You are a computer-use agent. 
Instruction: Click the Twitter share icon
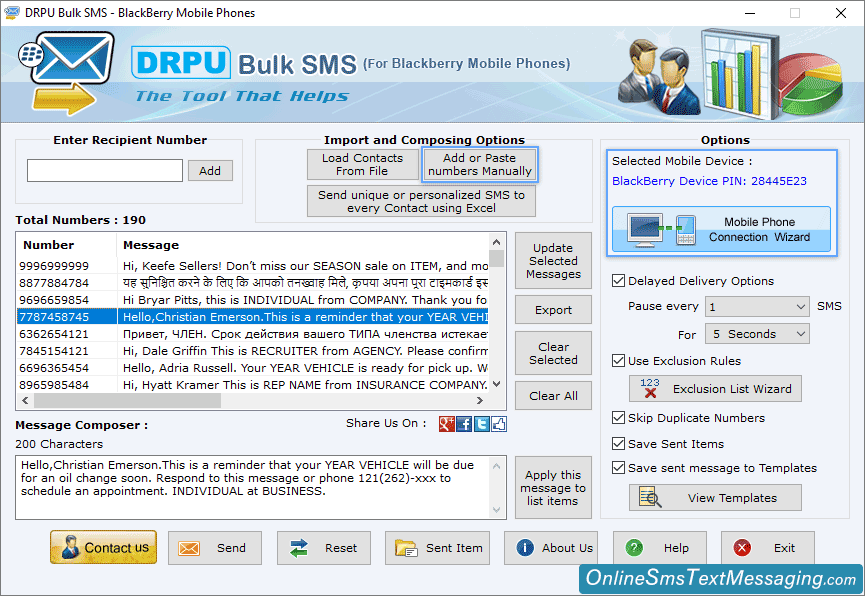pyautogui.click(x=482, y=424)
